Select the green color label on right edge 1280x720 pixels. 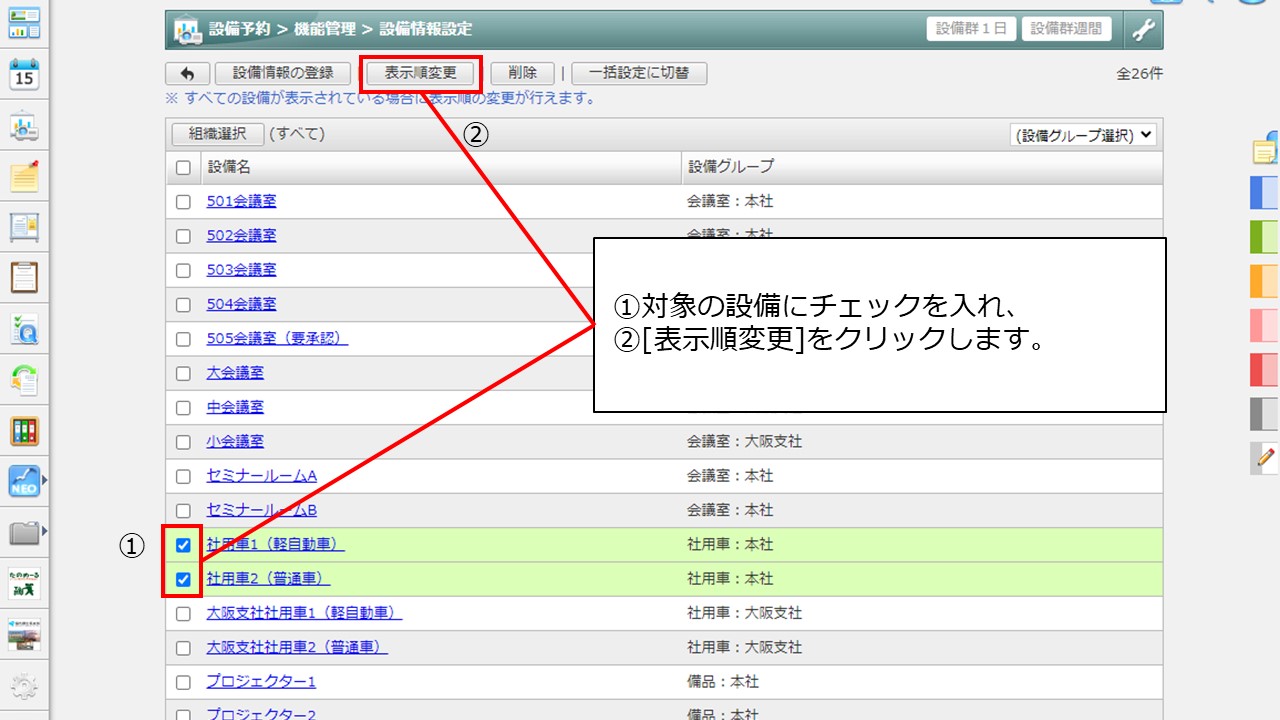point(1265,237)
